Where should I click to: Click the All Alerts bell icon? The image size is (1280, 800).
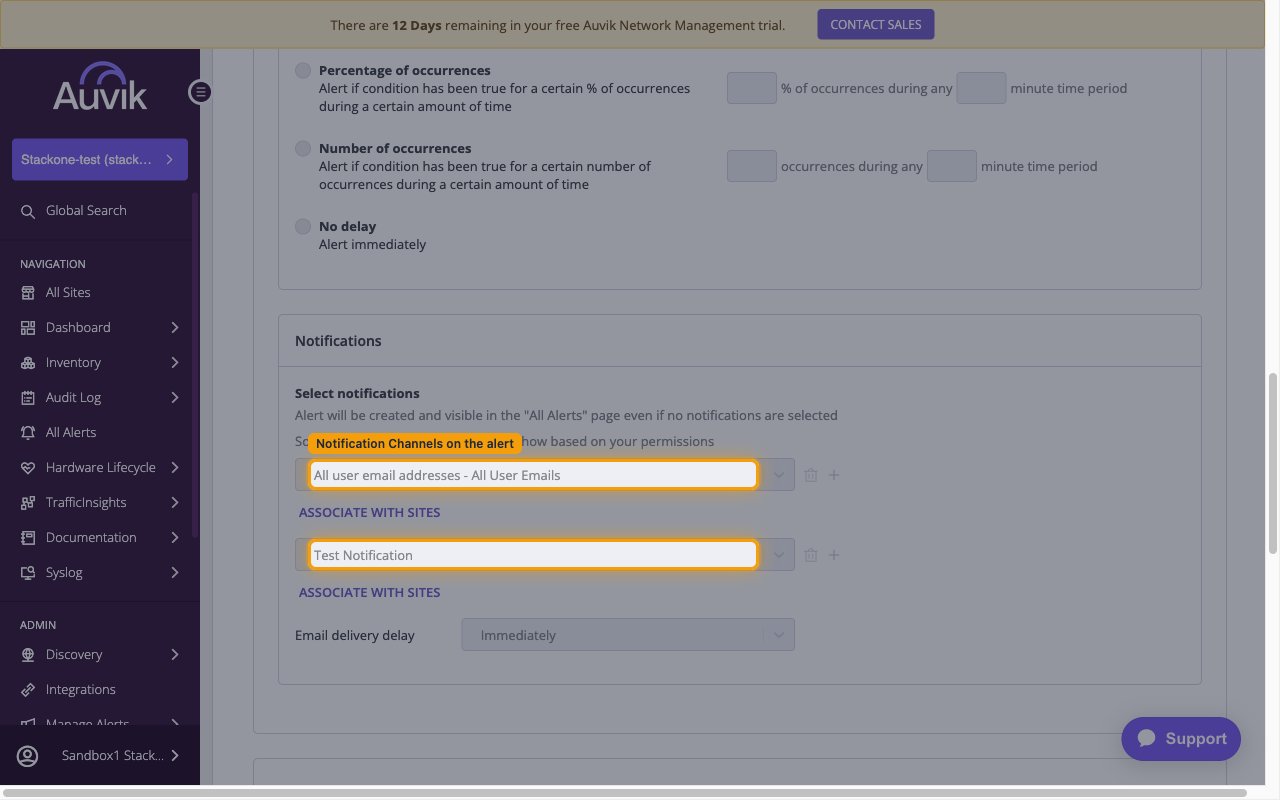click(28, 433)
